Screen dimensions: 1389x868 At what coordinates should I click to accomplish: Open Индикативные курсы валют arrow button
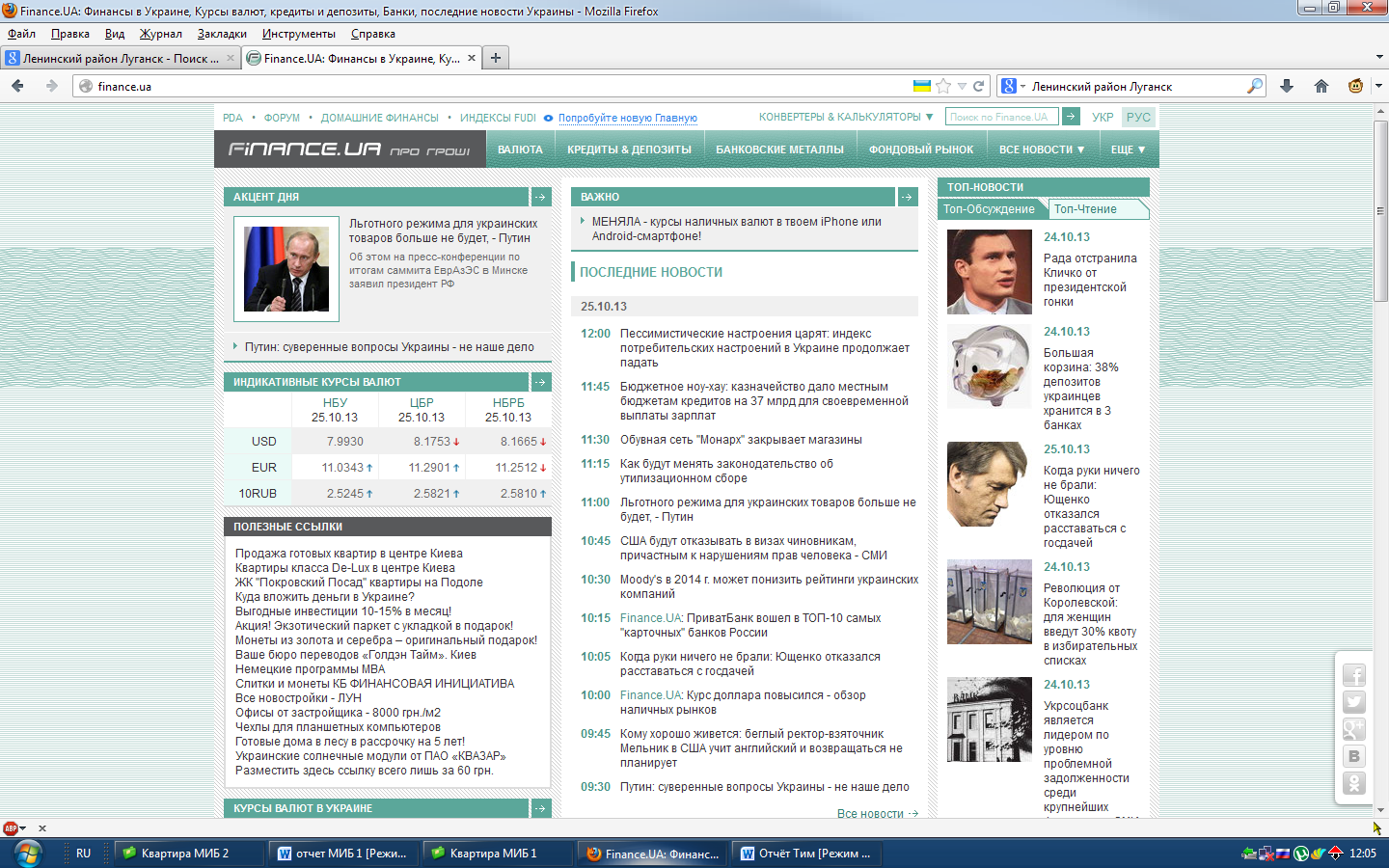[x=540, y=382]
